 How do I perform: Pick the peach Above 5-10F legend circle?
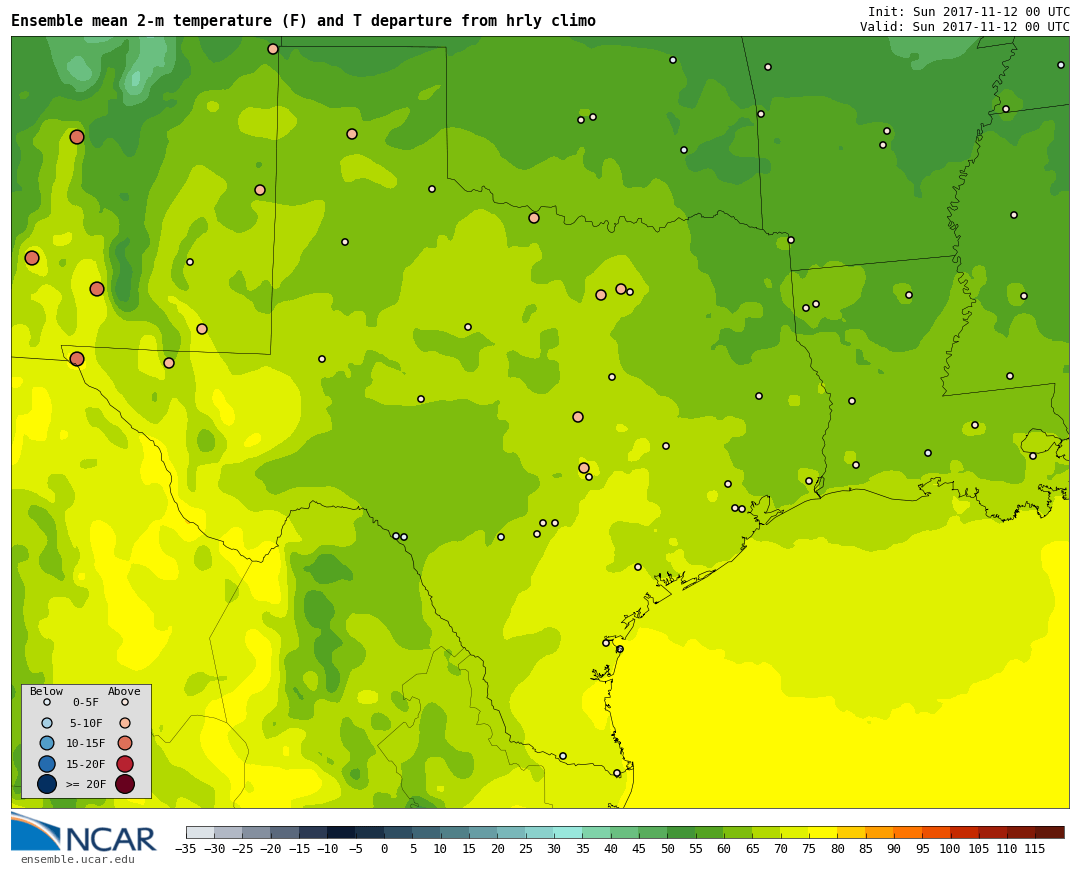(125, 723)
